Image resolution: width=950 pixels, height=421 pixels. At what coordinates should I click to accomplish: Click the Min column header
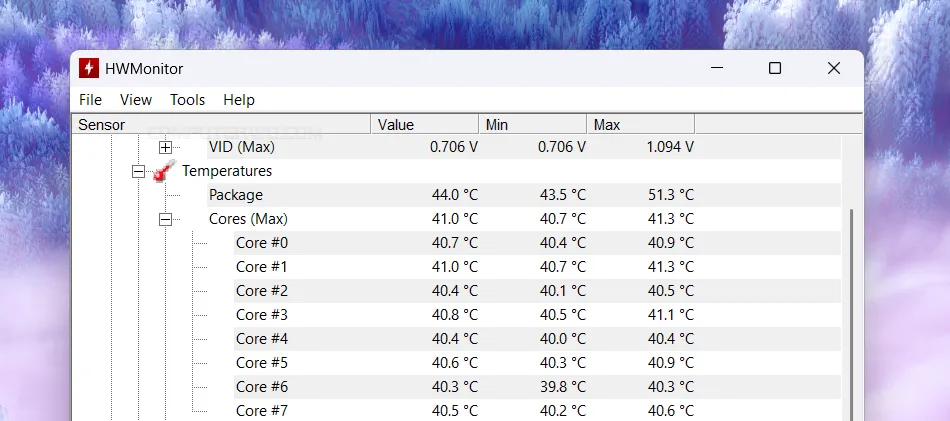click(x=533, y=125)
